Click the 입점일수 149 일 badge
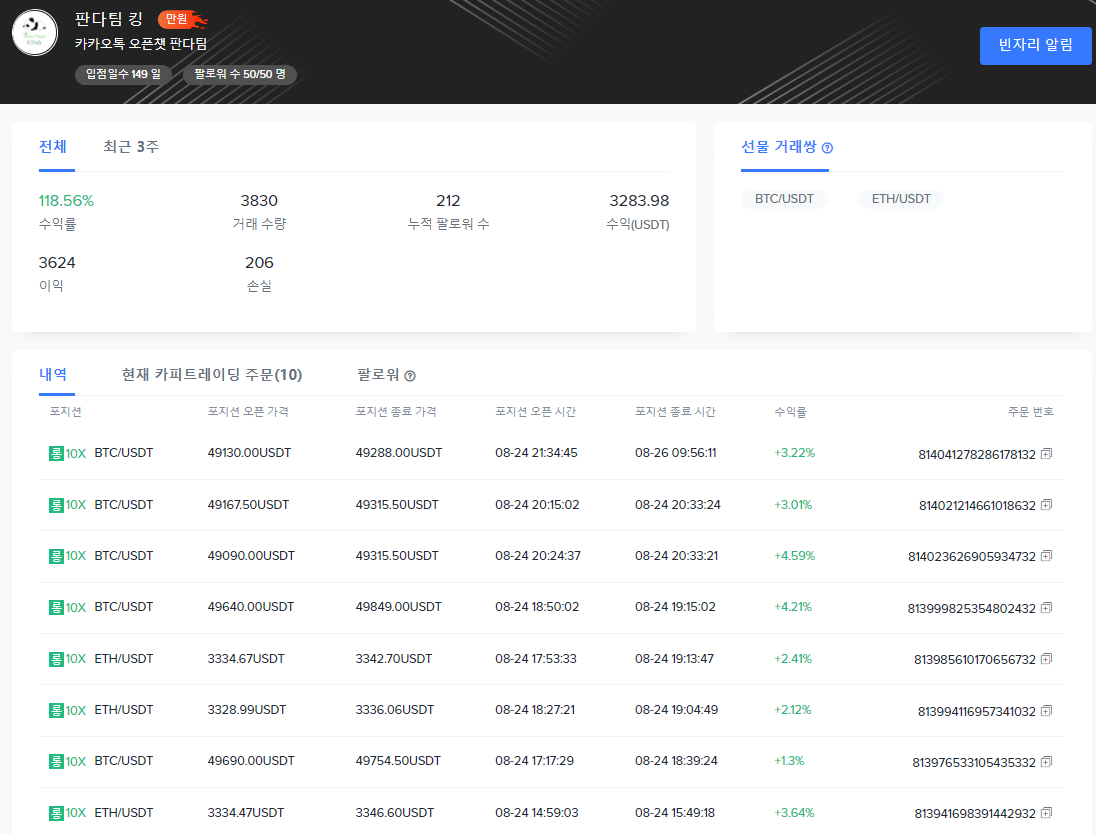 coord(124,74)
